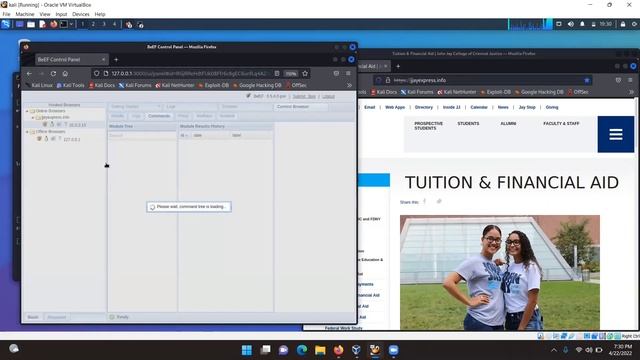Reset the zoom level badge in BeEF address bar
Screen dimensions: 640x360
coord(291,73)
